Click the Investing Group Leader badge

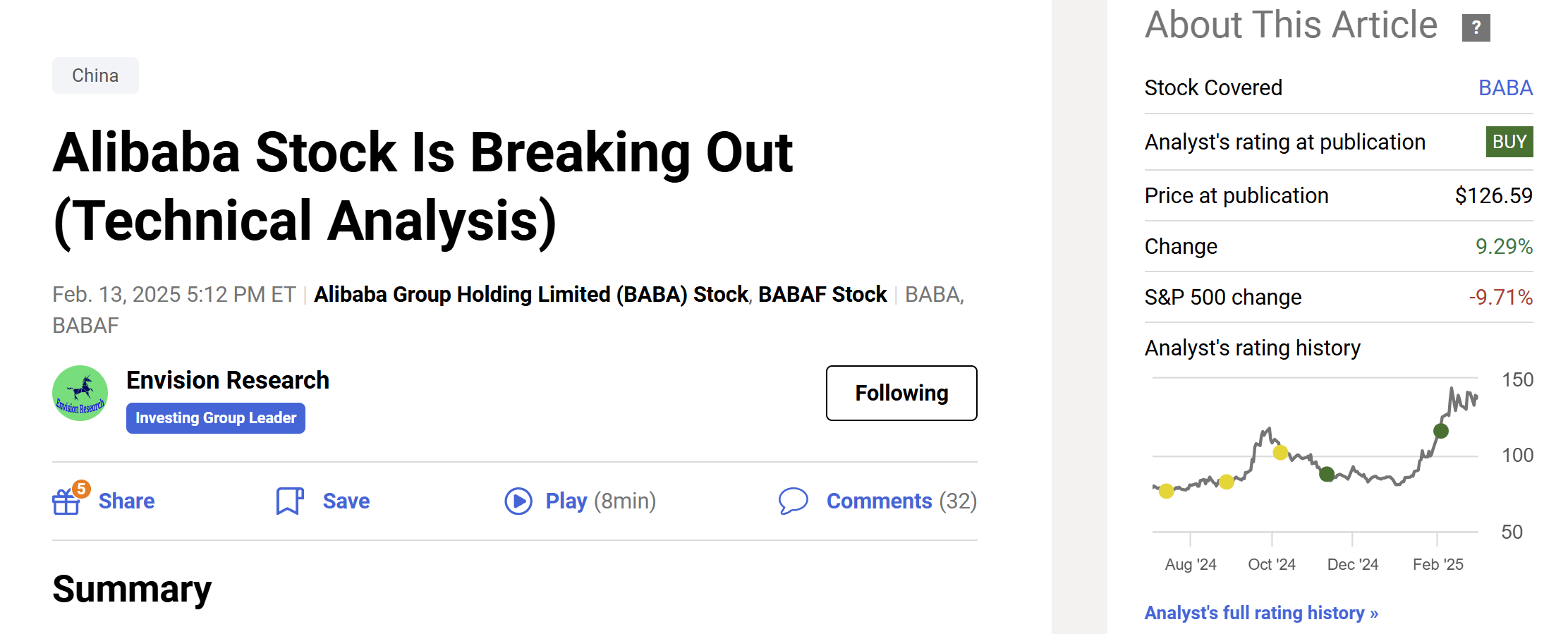click(x=215, y=417)
